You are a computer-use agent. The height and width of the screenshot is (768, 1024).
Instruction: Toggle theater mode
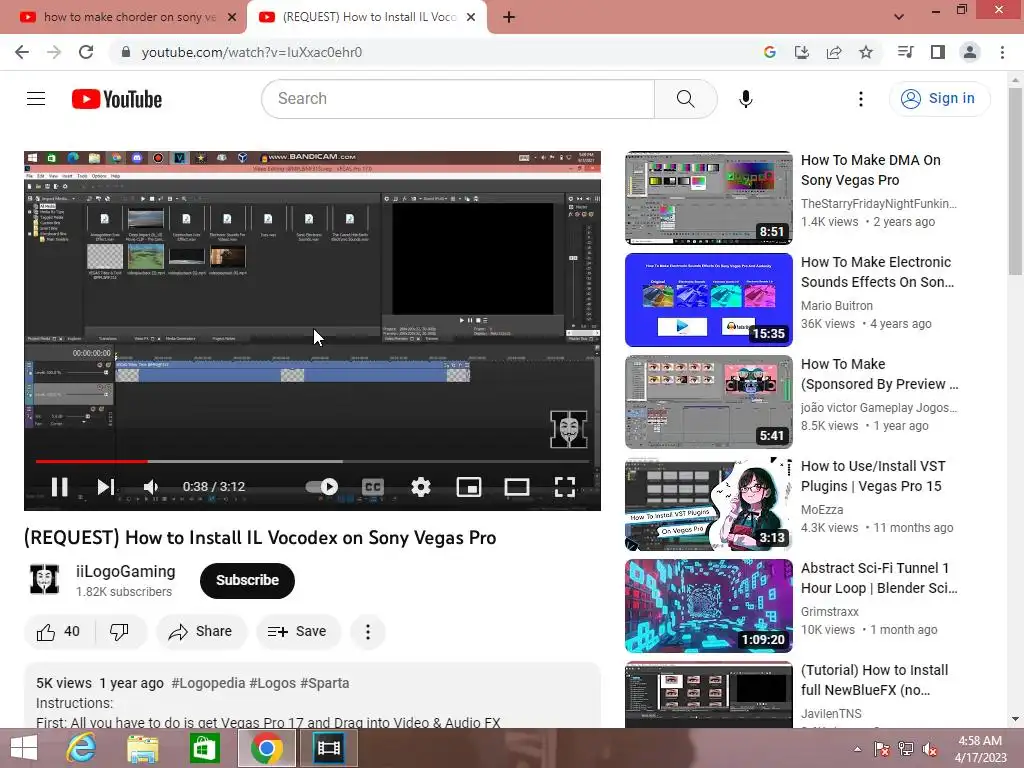pyautogui.click(x=517, y=487)
